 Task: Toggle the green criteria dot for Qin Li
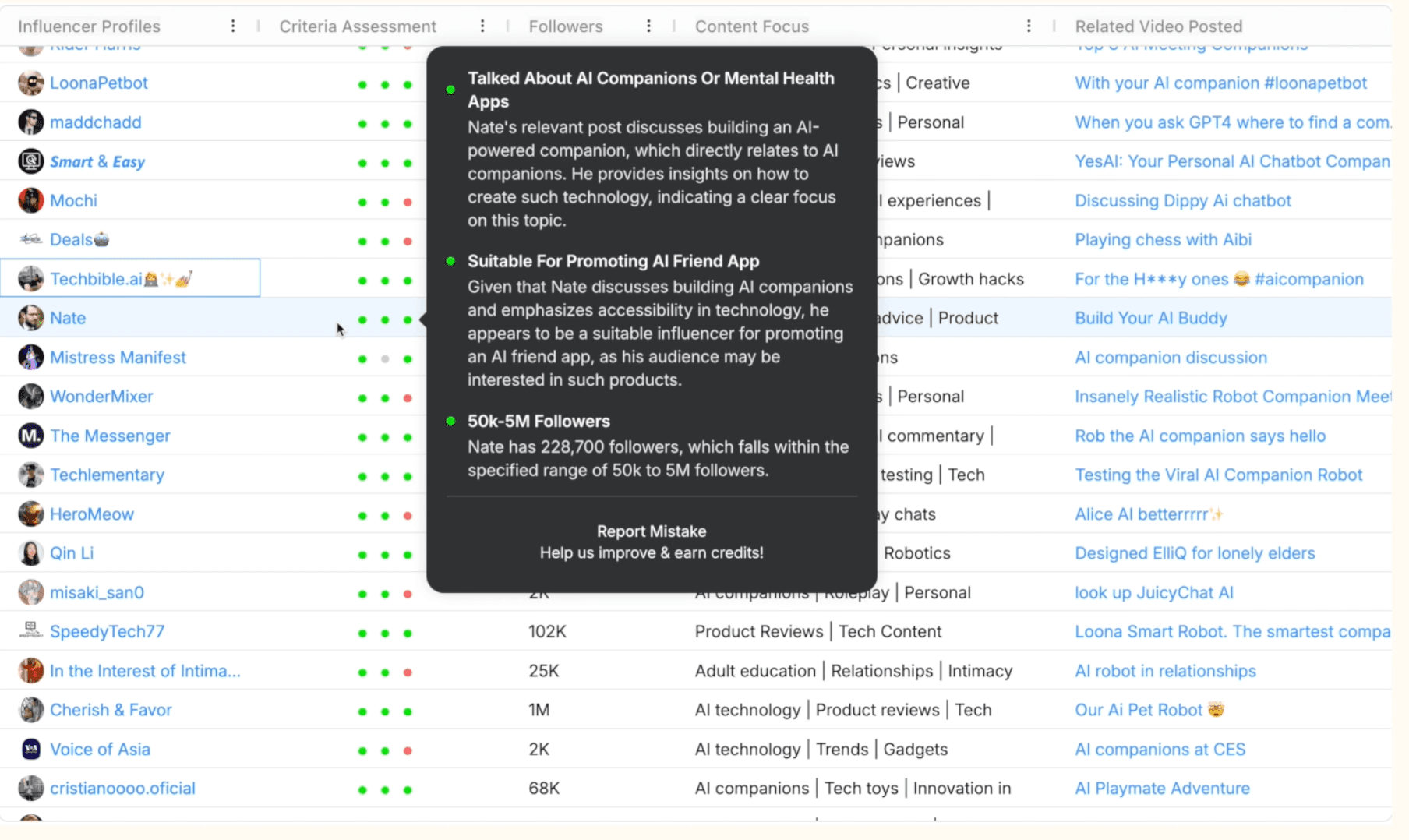click(362, 553)
